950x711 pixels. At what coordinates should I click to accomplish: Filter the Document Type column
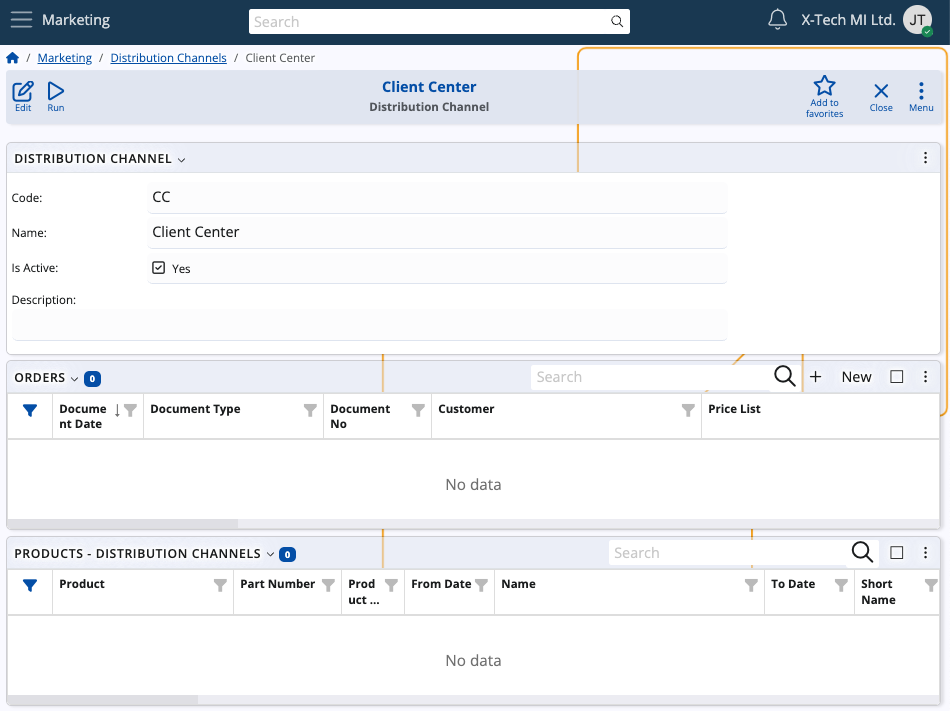(x=310, y=410)
